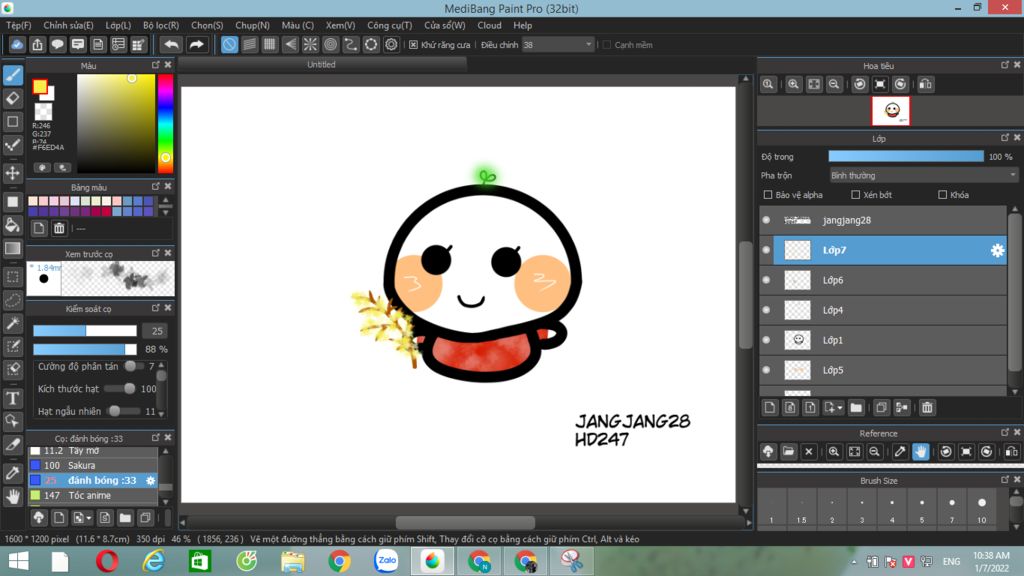Open the Bộ lọc(R) menu

tap(161, 25)
